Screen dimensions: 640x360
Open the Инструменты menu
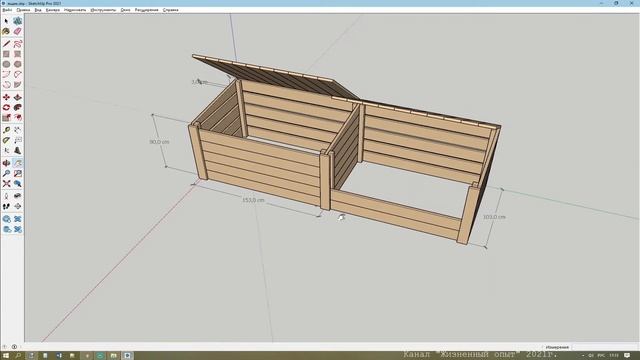tap(103, 10)
